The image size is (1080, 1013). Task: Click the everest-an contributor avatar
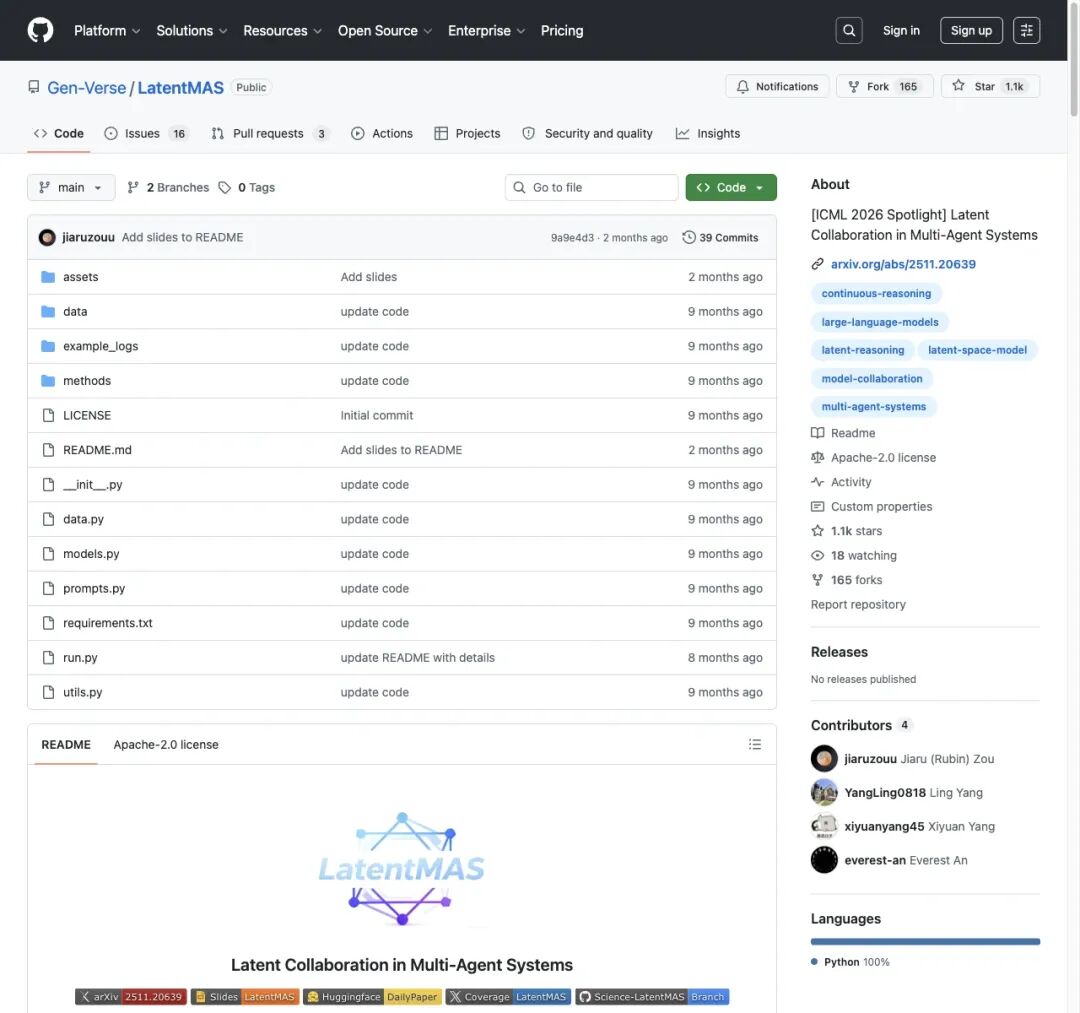824,859
